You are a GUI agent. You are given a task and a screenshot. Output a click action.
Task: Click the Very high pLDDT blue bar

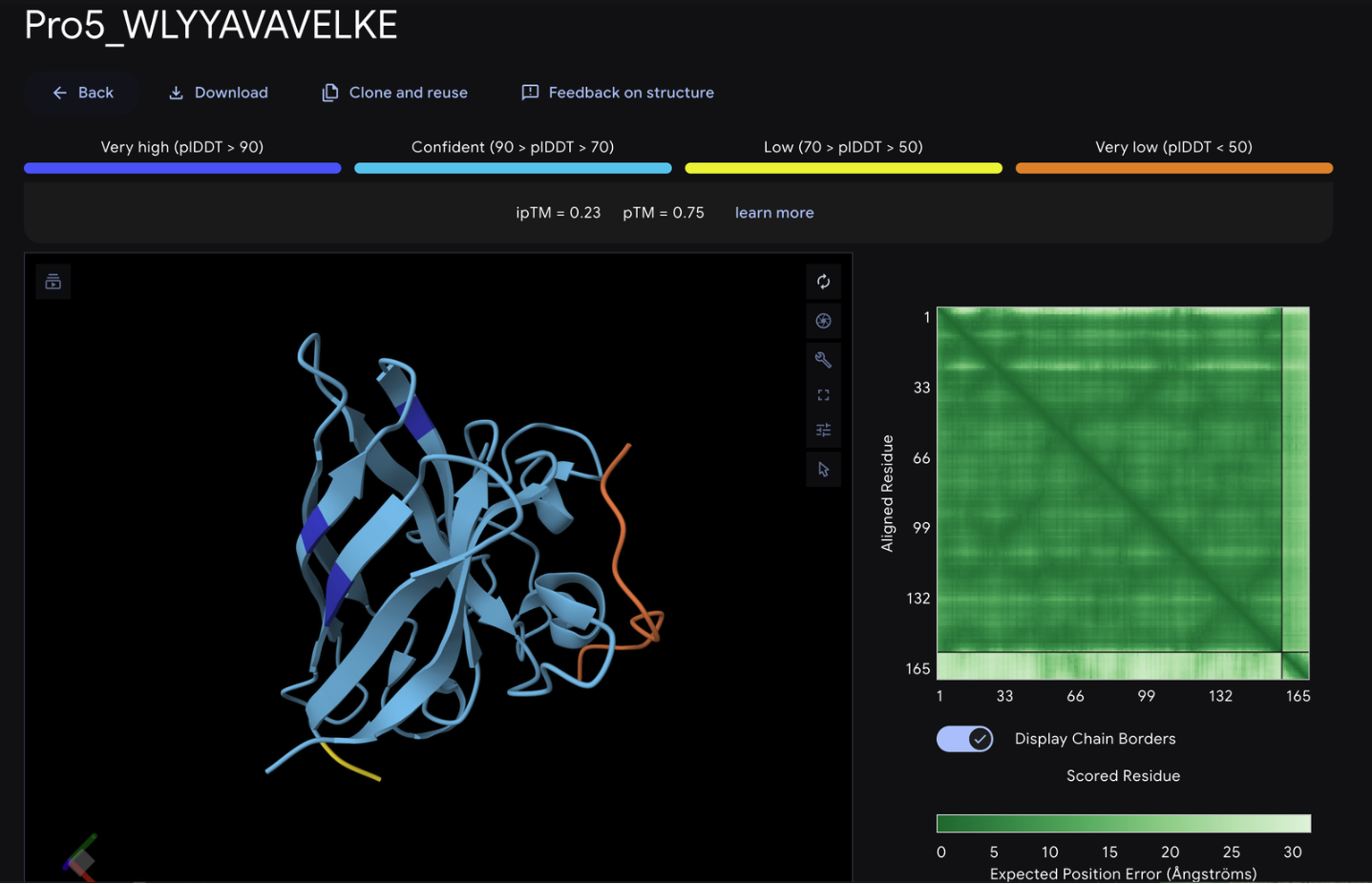point(182,168)
